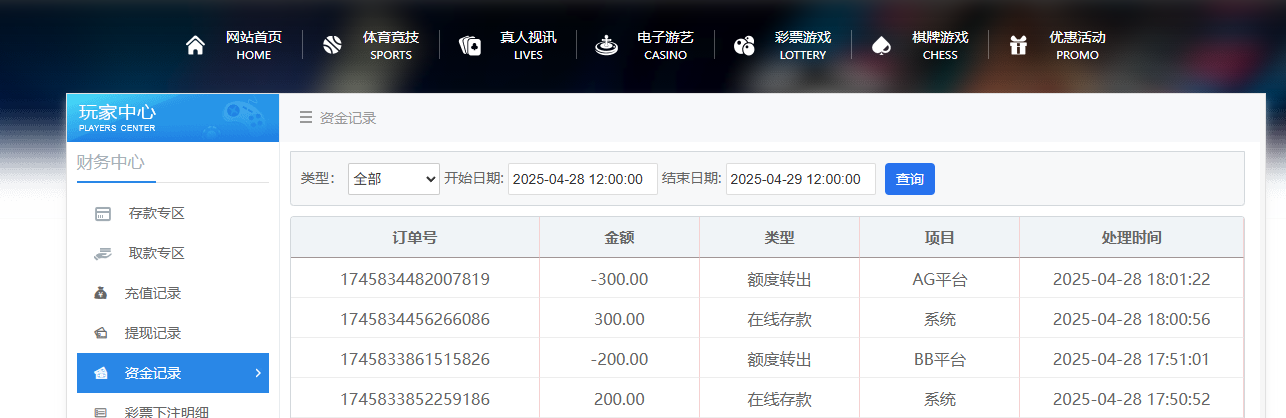Viewport: 1286px width, 418px height.
Task: Click the playing cards Lives icon
Action: [x=470, y=45]
